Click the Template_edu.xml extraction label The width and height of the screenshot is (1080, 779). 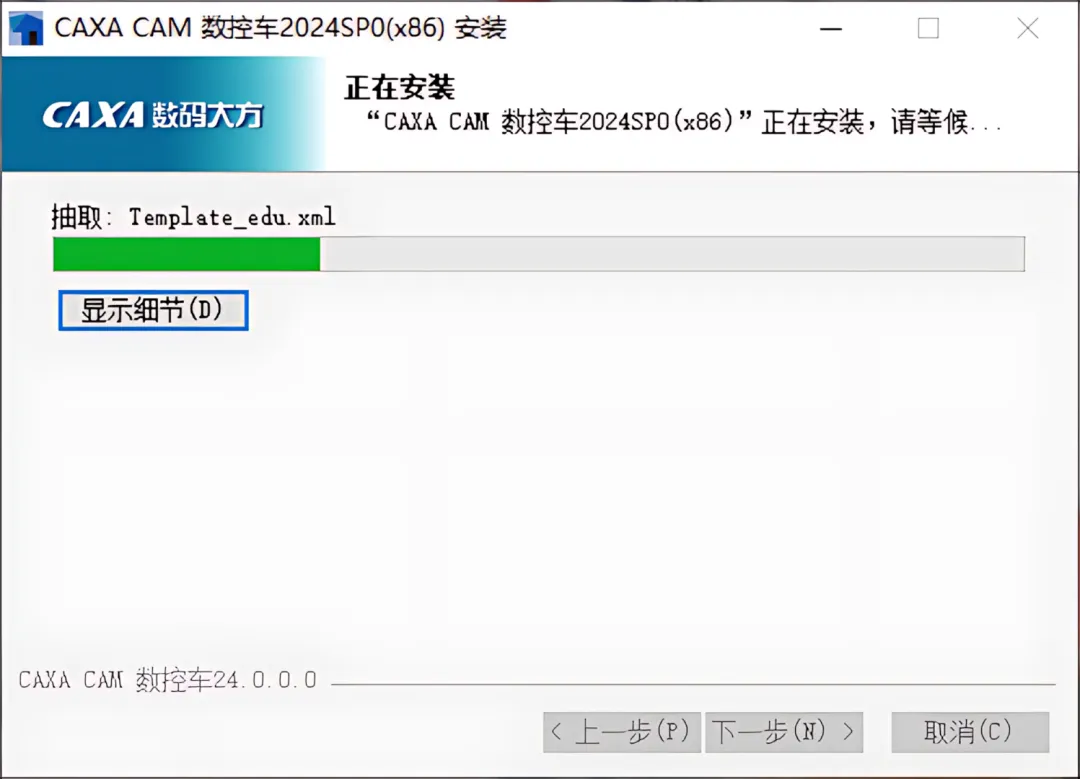(194, 218)
